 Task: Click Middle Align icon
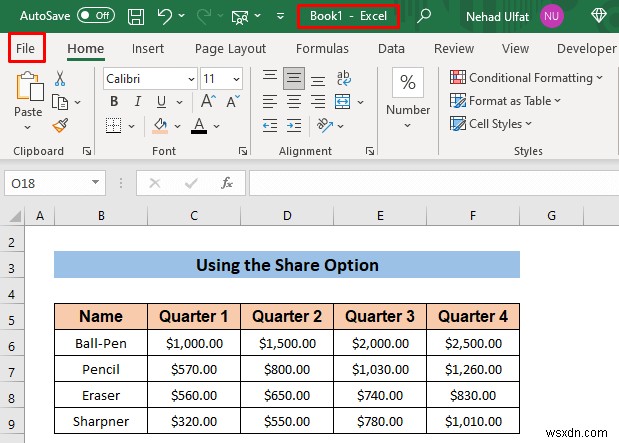pos(293,79)
